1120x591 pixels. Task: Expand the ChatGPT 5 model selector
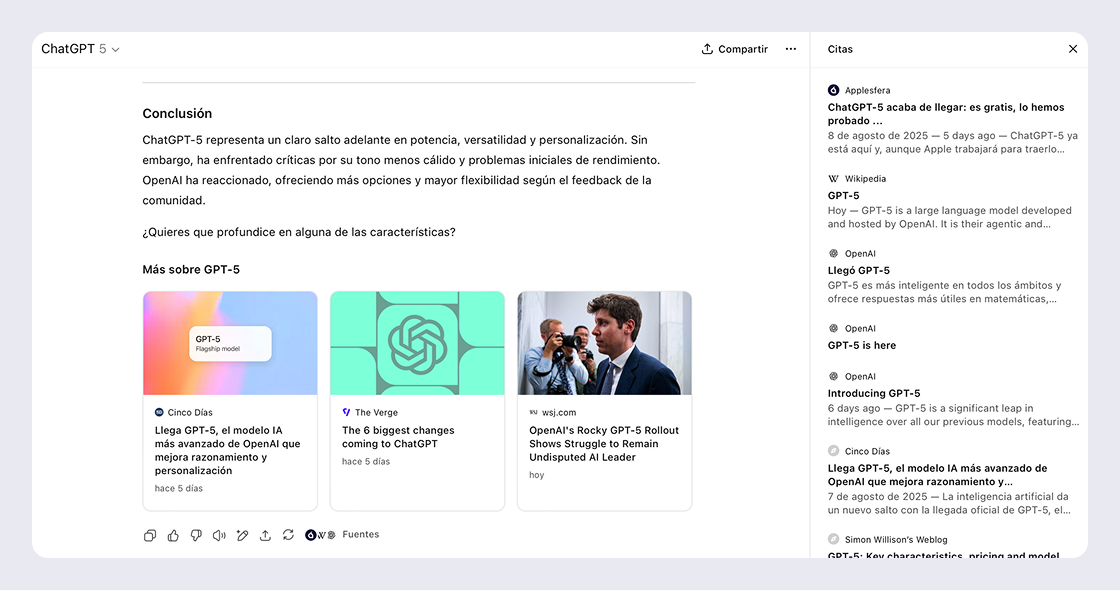coord(80,49)
